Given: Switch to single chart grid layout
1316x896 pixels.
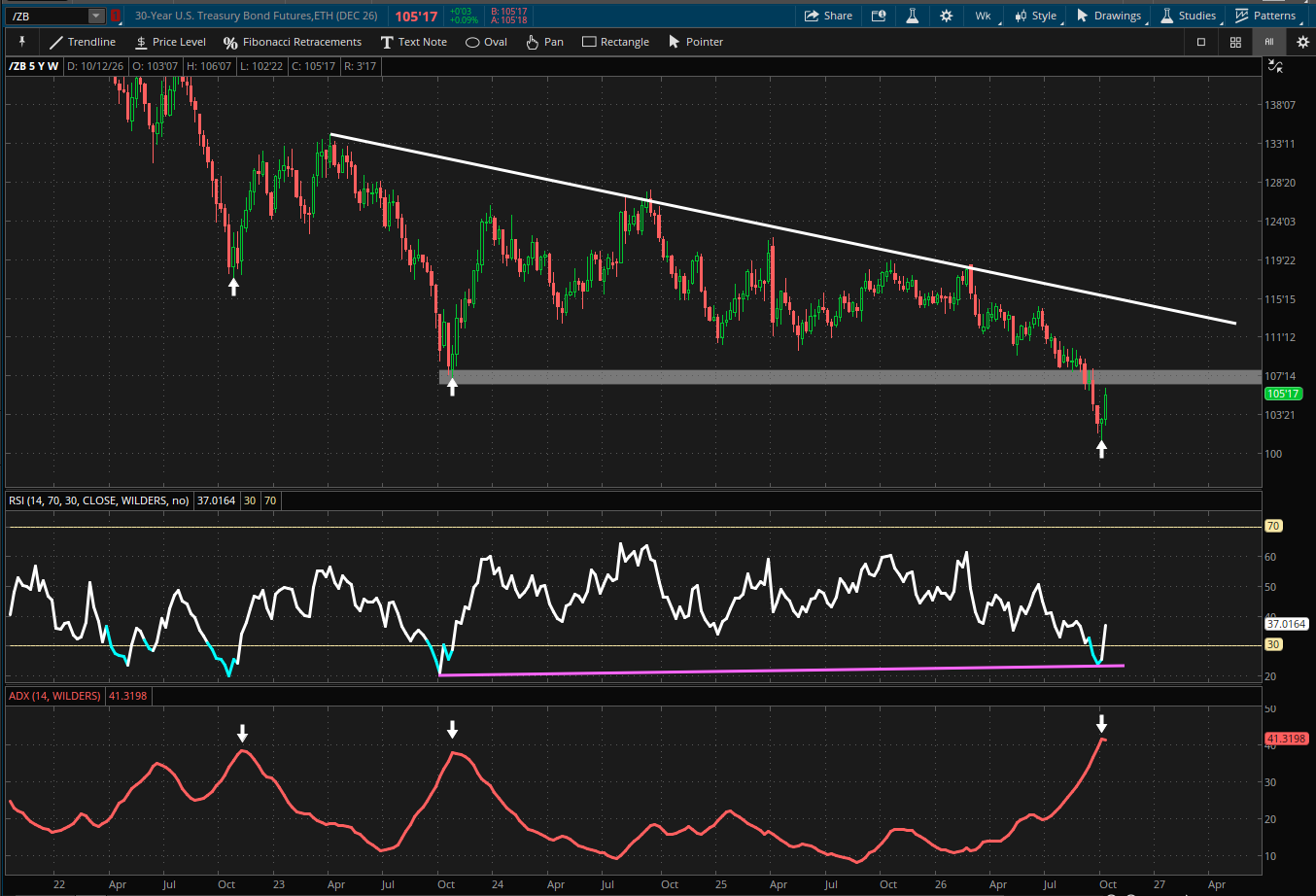Looking at the screenshot, I should point(1201,42).
